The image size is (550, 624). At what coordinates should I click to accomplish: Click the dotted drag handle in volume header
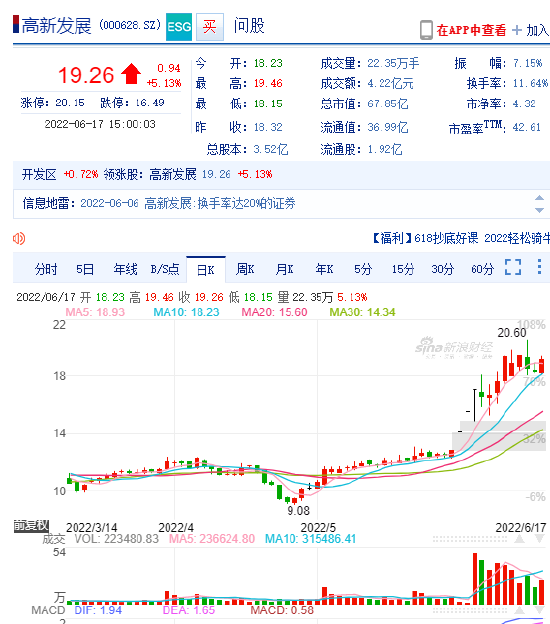(x=470, y=539)
